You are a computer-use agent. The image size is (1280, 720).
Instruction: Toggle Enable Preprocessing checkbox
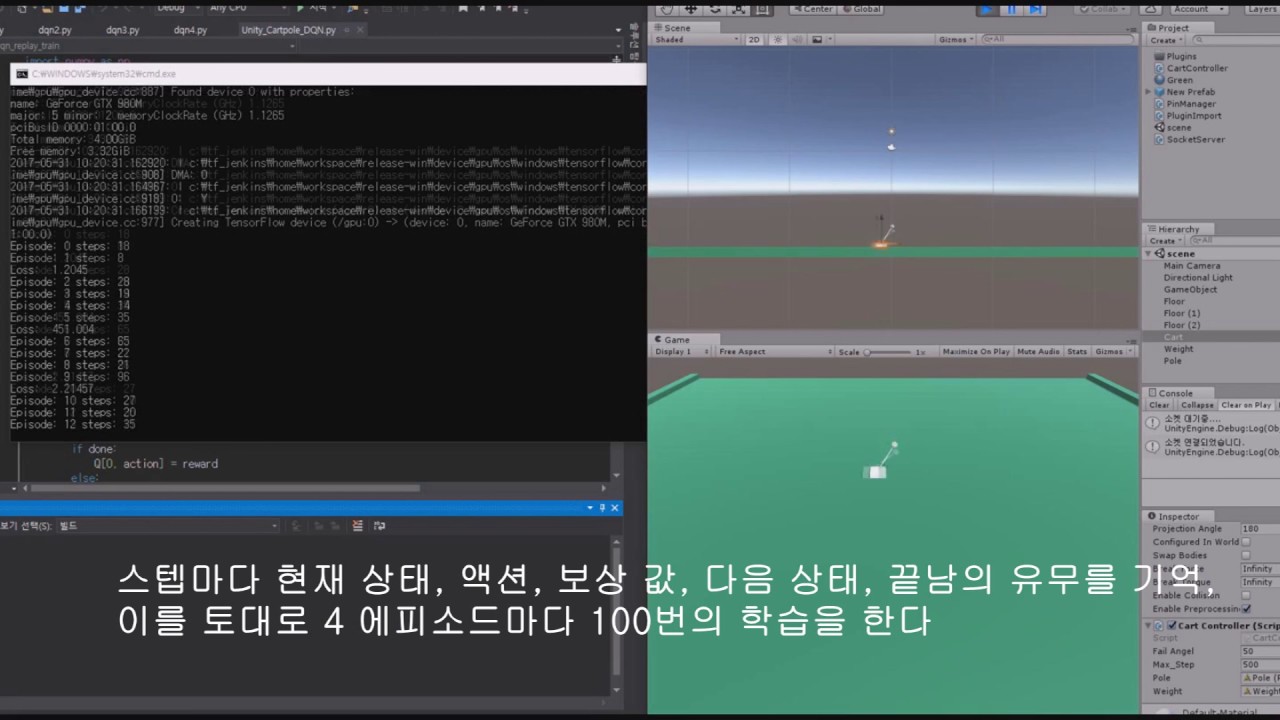point(1246,608)
